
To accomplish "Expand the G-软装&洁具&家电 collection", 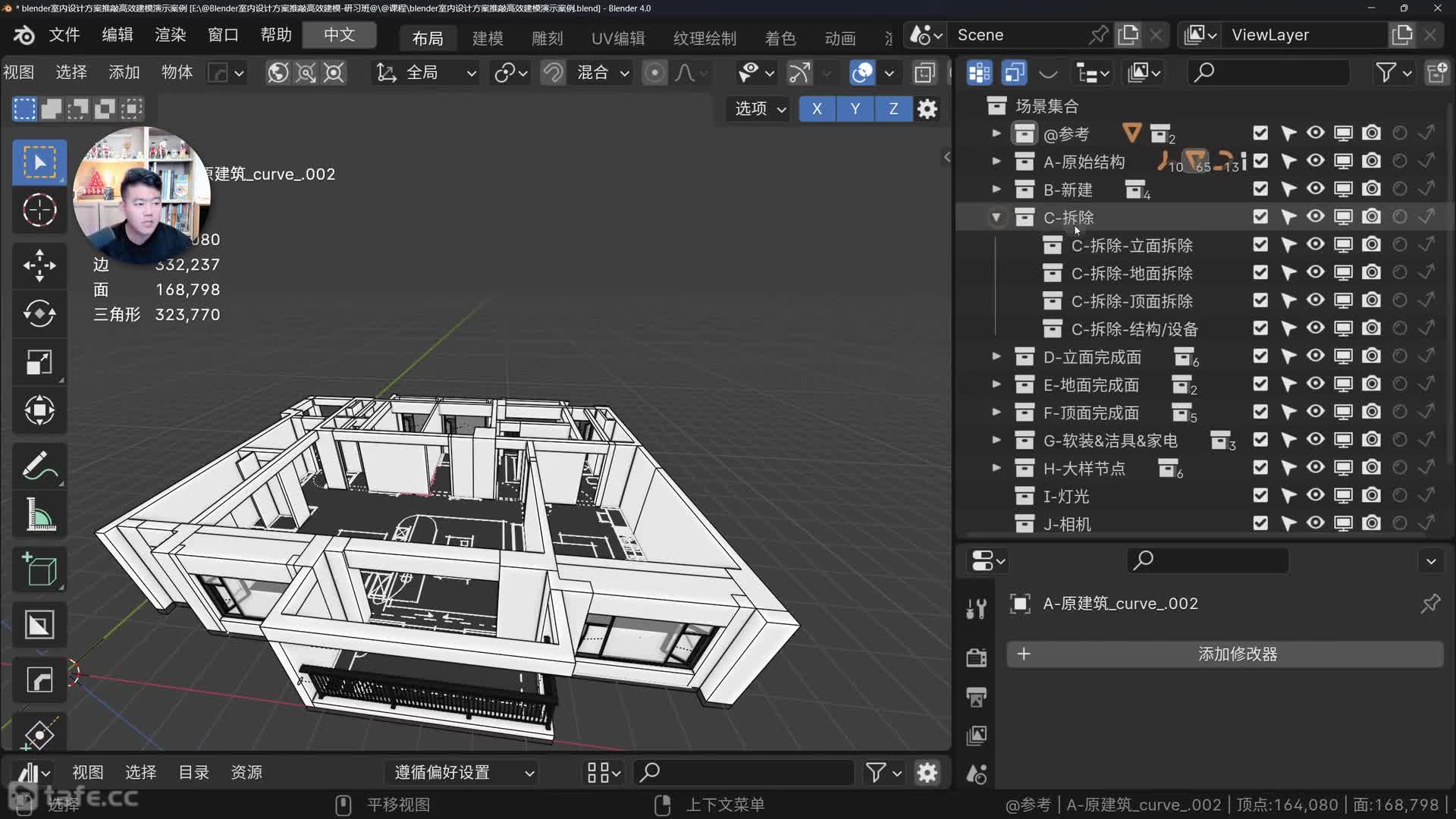I will 996,440.
